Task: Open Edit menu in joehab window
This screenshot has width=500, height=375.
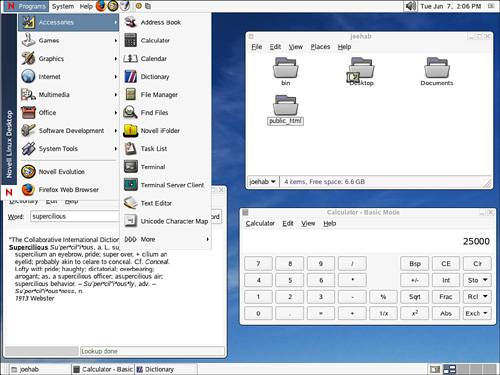Action: 275,47
